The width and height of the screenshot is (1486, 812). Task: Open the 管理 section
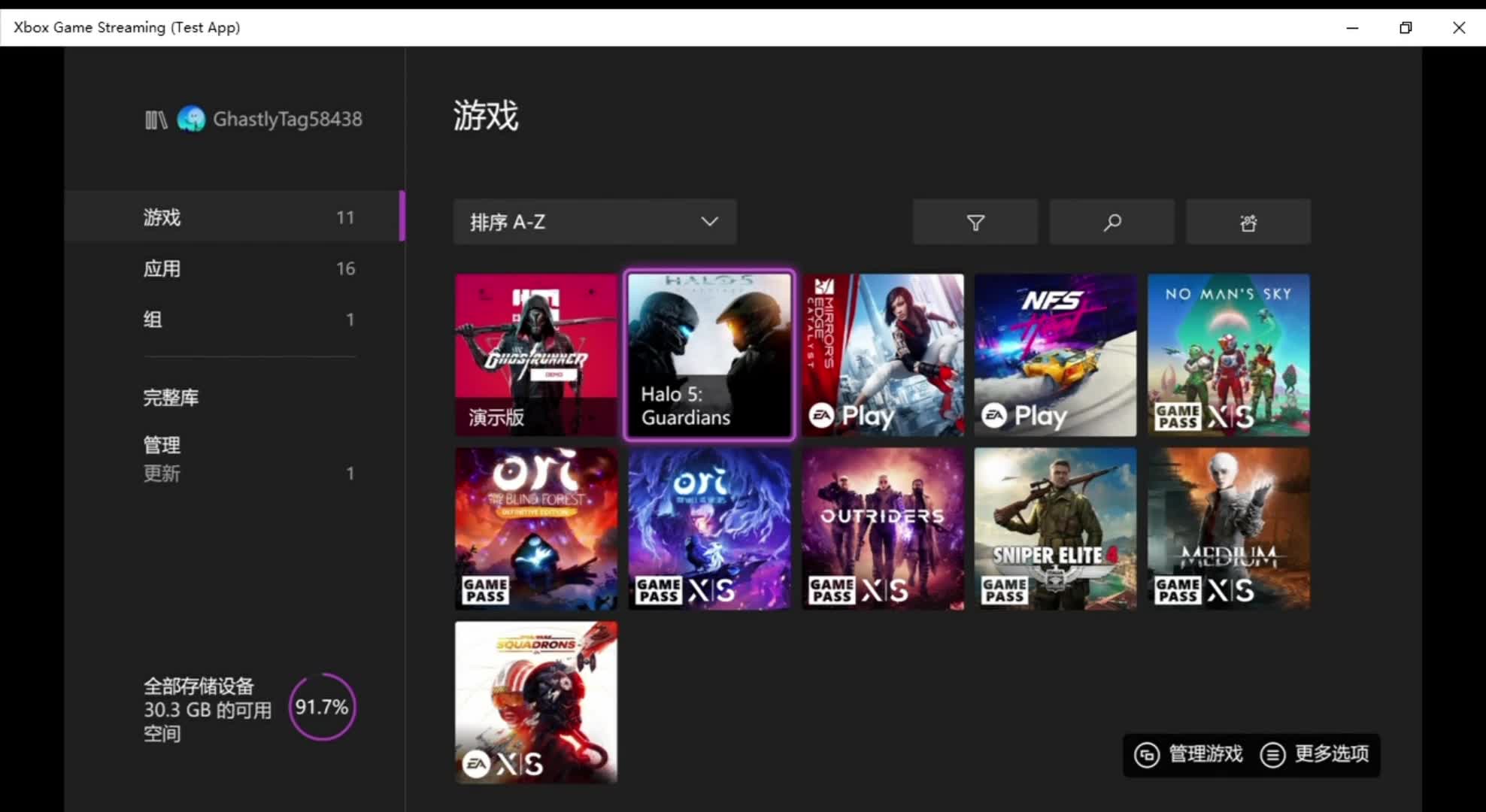point(162,445)
